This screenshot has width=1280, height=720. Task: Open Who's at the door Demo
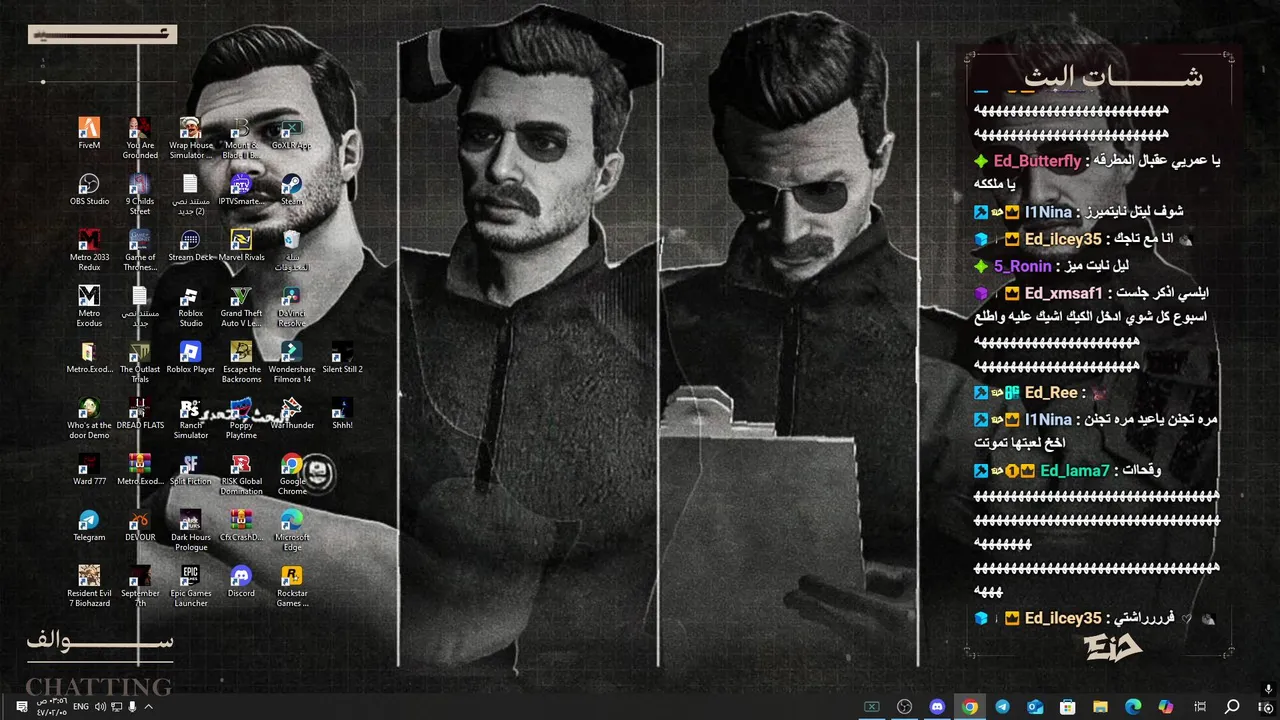coord(89,418)
